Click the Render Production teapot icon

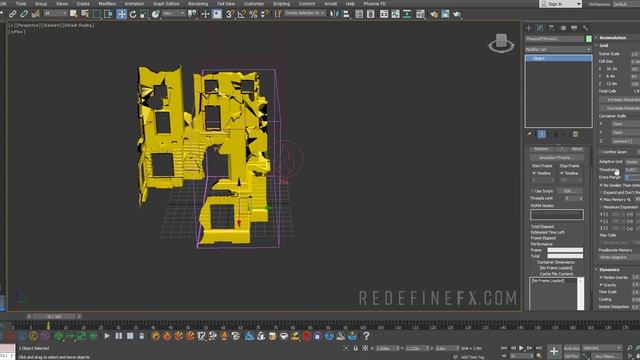coord(456,14)
